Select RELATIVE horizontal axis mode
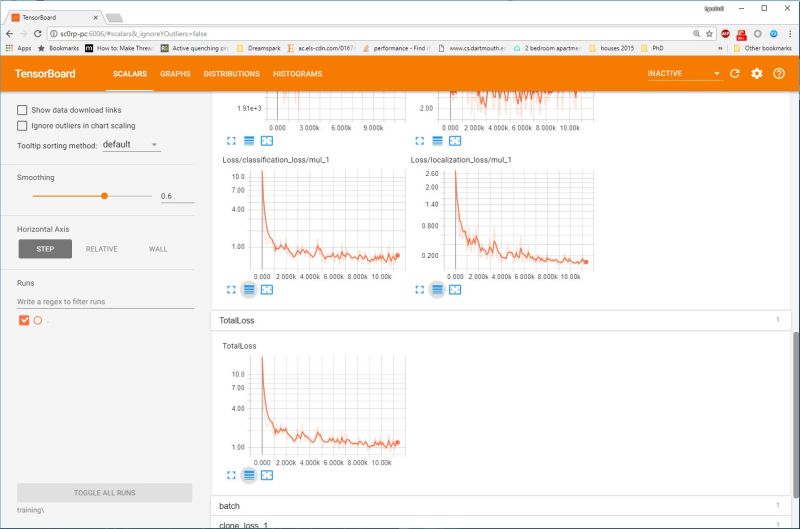Screen dimensions: 800x529 coord(102,249)
